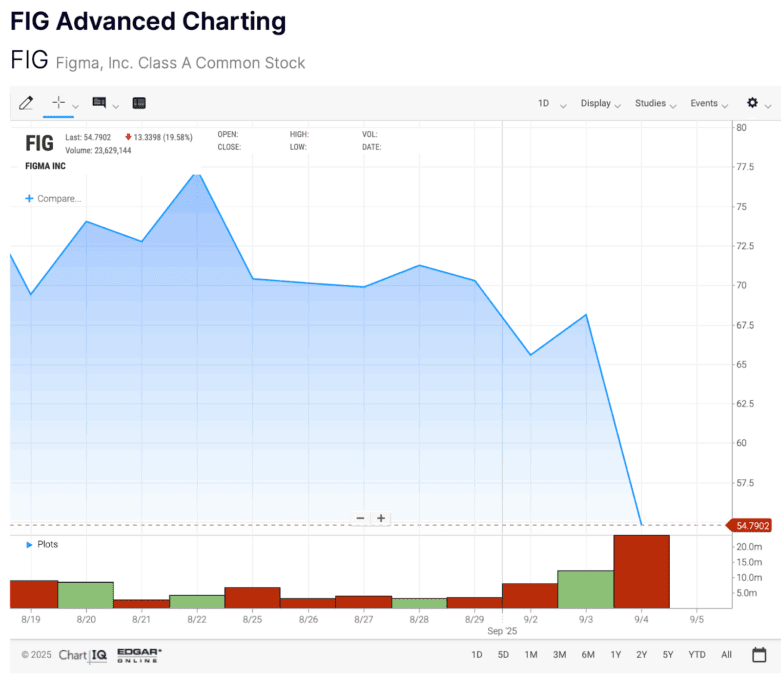Click the 54.7902 current price tag
The height and width of the screenshot is (675, 781).
(x=751, y=526)
